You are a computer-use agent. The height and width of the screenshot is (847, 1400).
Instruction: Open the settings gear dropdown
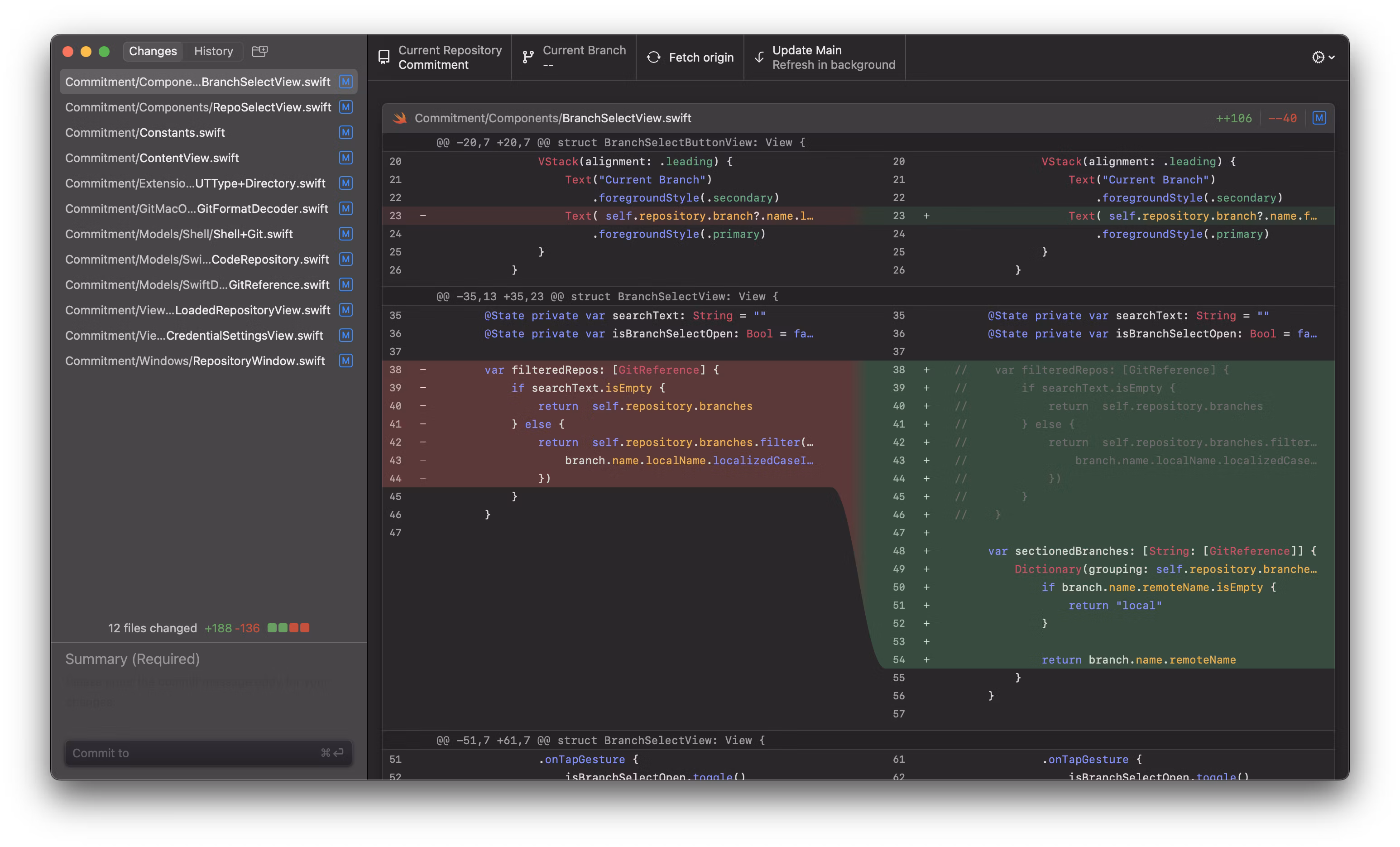[1323, 58]
